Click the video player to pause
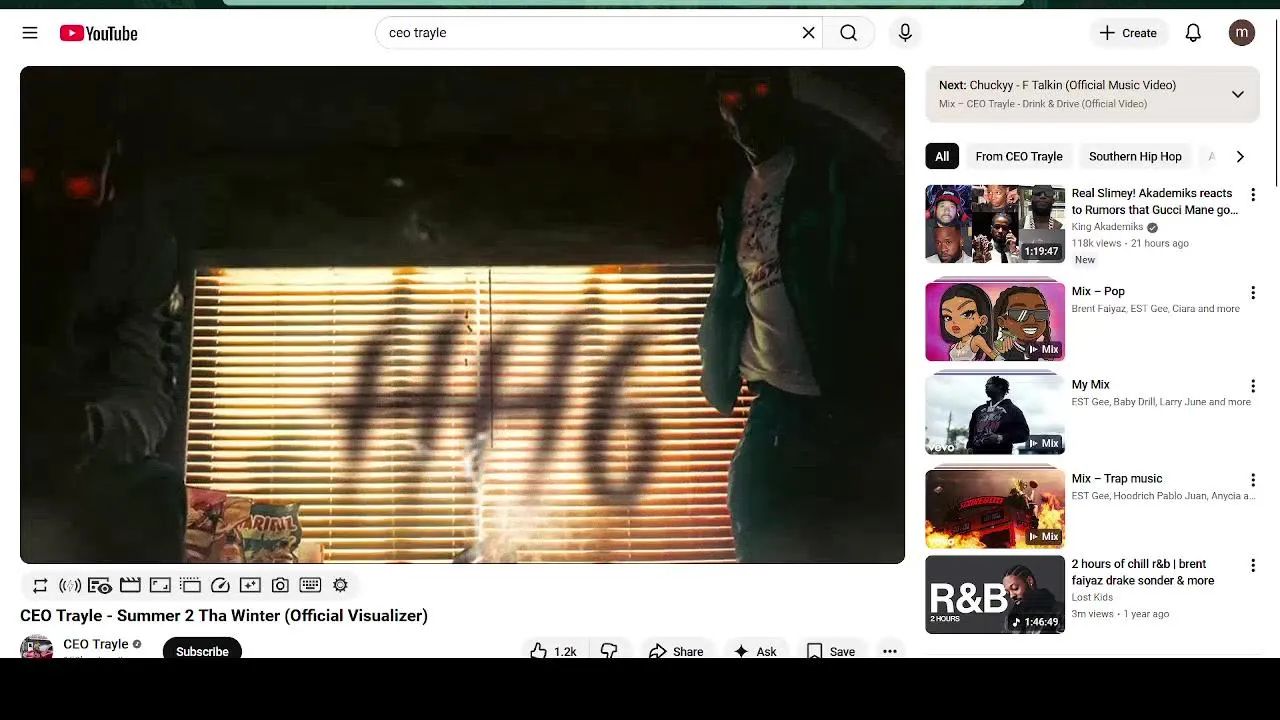This screenshot has width=1280, height=720. (x=462, y=315)
